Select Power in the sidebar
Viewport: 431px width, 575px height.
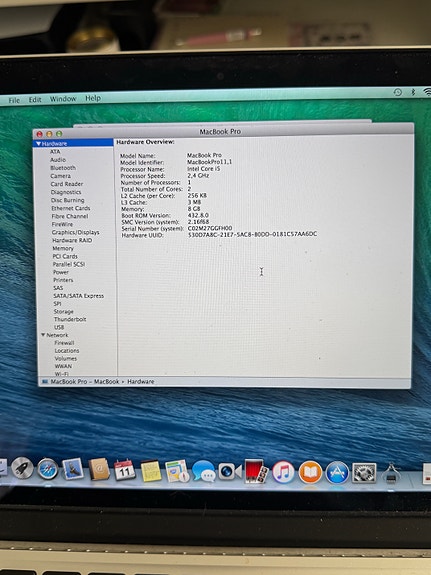61,272
